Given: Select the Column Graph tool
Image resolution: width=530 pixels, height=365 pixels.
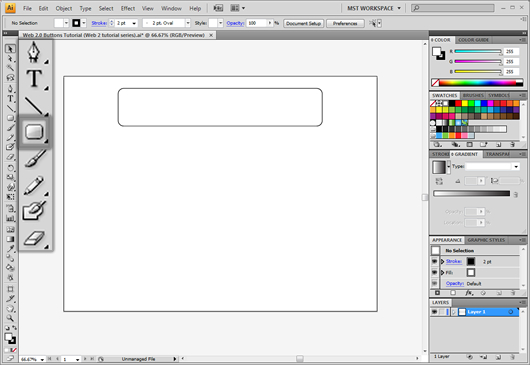Looking at the screenshot, I should (10, 218).
